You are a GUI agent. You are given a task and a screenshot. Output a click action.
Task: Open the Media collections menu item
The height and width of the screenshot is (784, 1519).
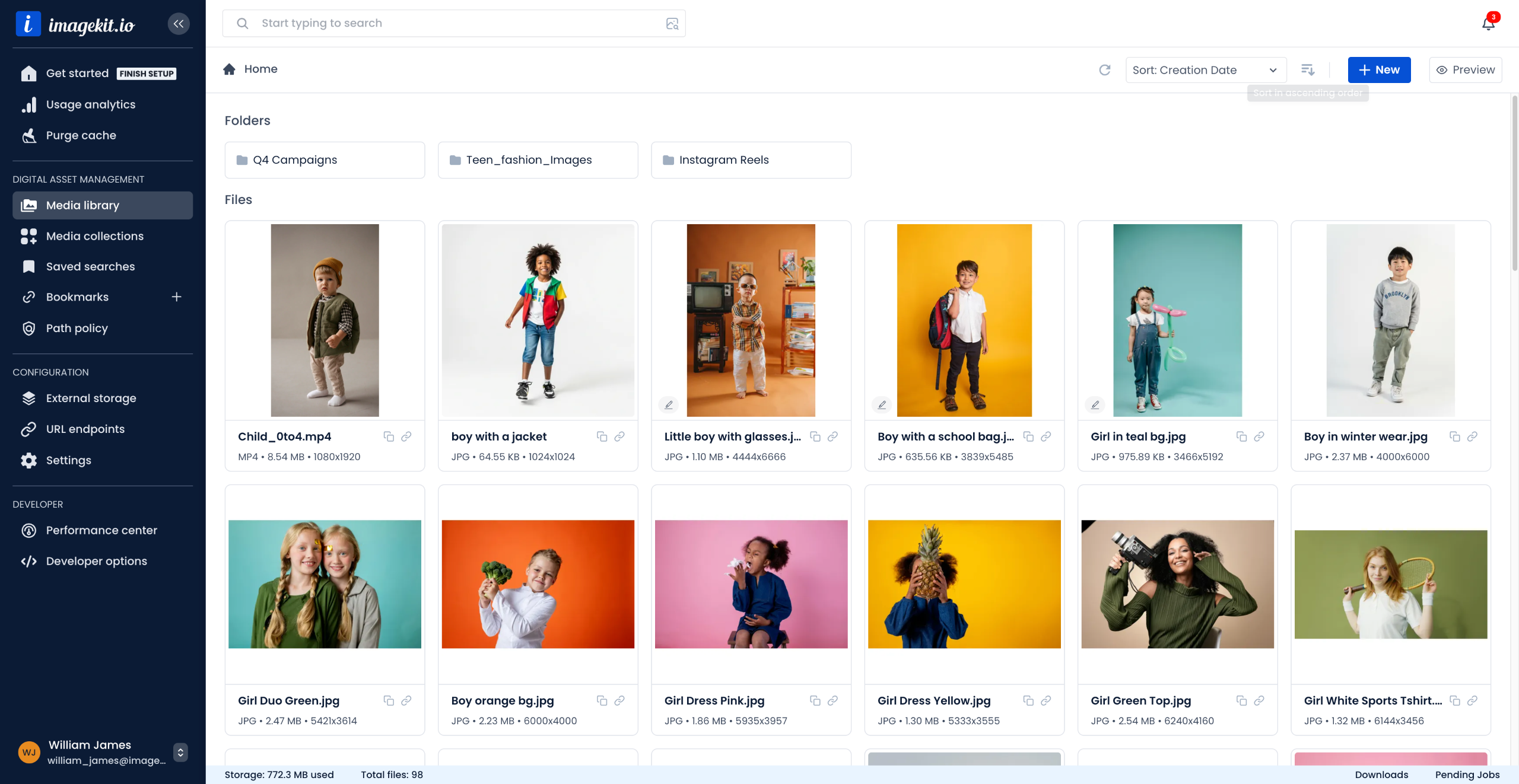point(95,236)
